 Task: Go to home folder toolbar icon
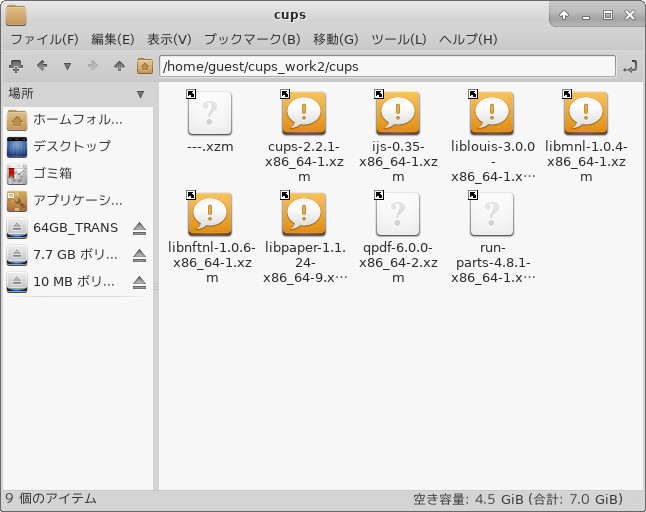pos(145,66)
